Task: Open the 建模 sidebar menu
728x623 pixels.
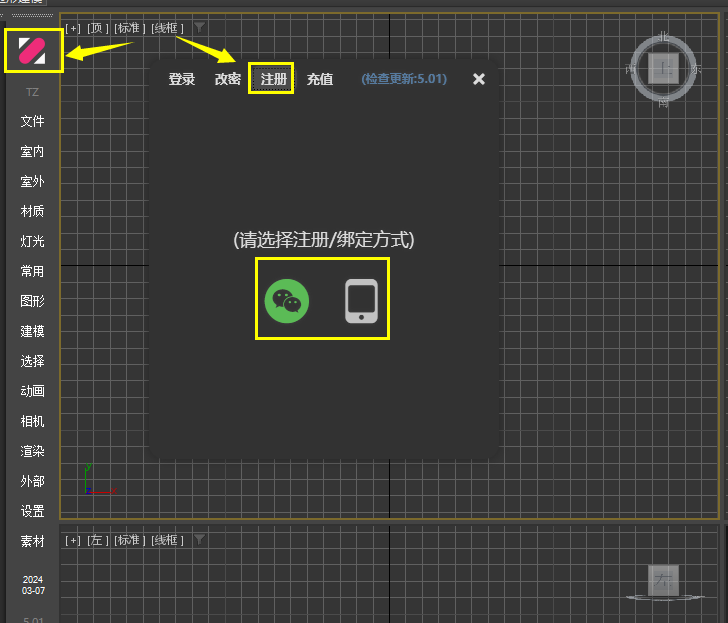Action: pos(32,331)
